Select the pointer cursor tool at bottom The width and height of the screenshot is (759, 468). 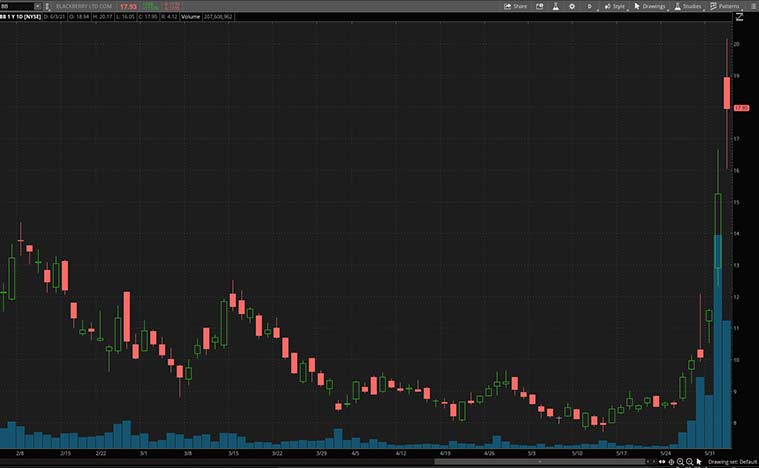pyautogui.click(x=700, y=461)
